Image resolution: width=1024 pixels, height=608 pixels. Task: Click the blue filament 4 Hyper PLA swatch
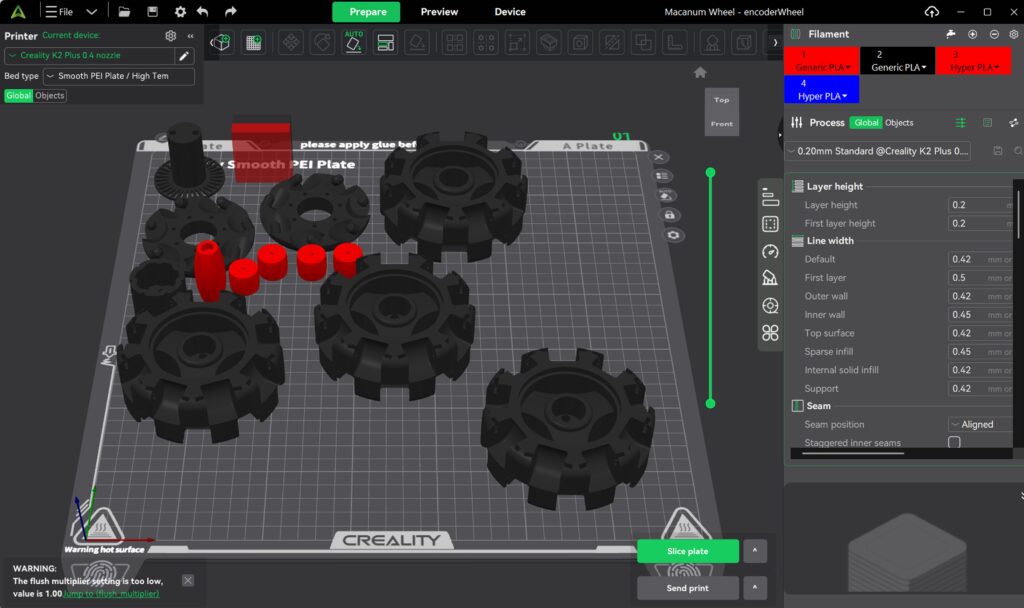tap(823, 90)
